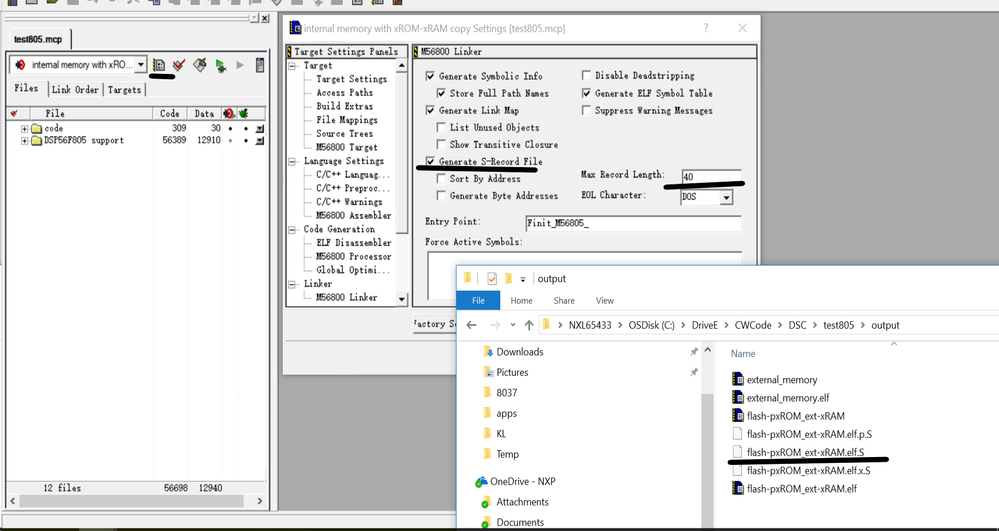Screen dimensions: 999x531
Task: Select M56800 Linker in settings tree
Action: (347, 297)
